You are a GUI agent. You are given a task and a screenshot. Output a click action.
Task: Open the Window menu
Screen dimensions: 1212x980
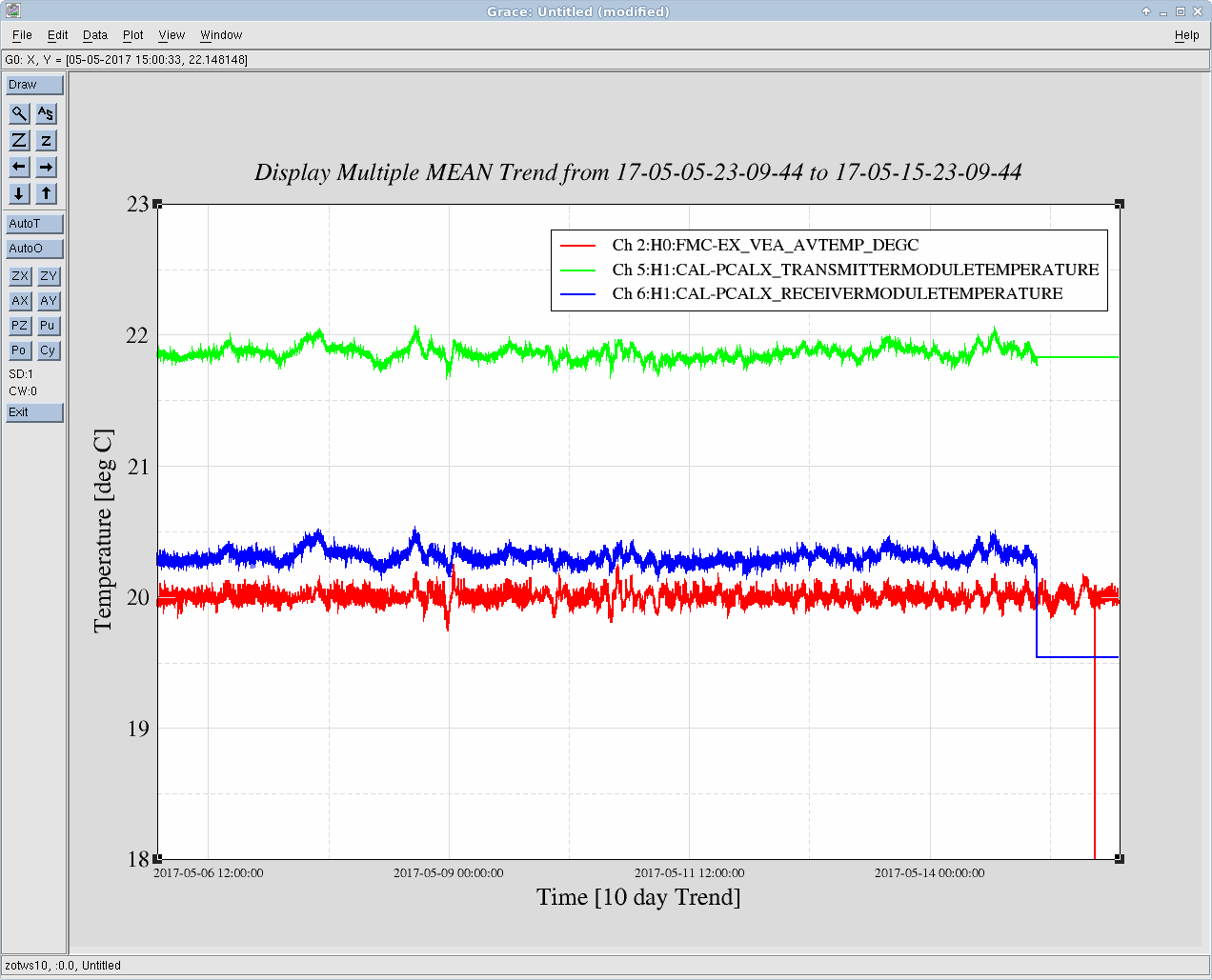click(221, 35)
